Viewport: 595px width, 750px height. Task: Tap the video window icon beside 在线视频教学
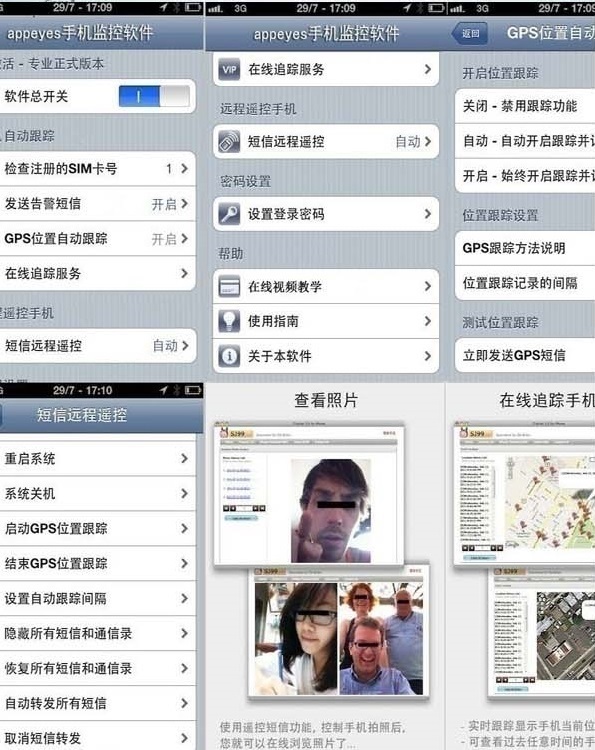tap(230, 287)
